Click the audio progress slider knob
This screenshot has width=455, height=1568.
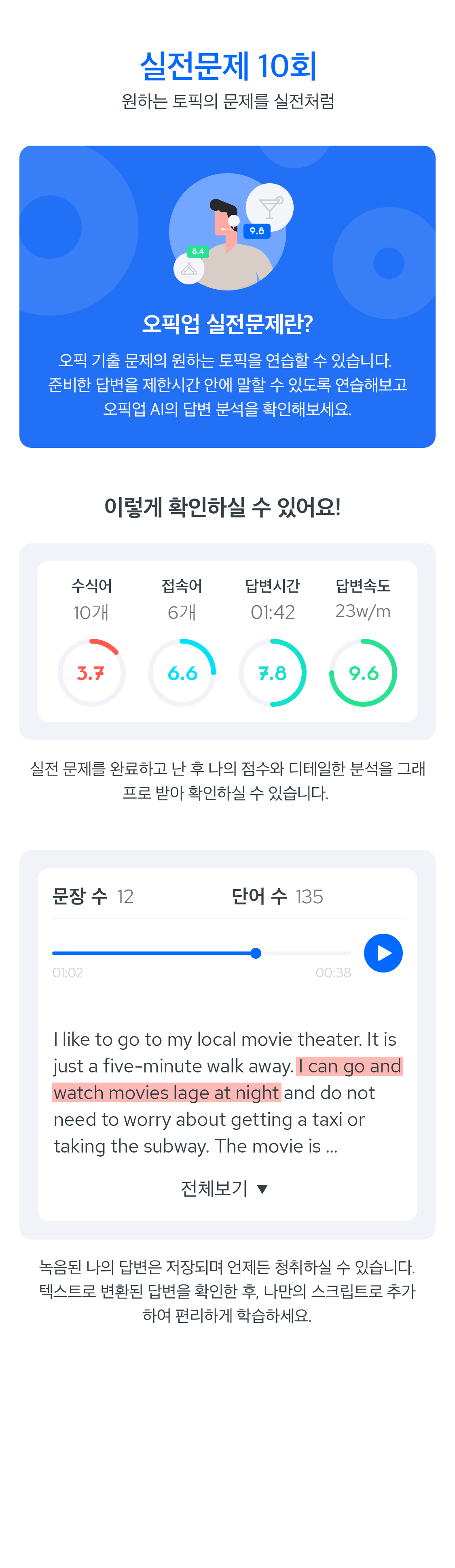coord(256,953)
